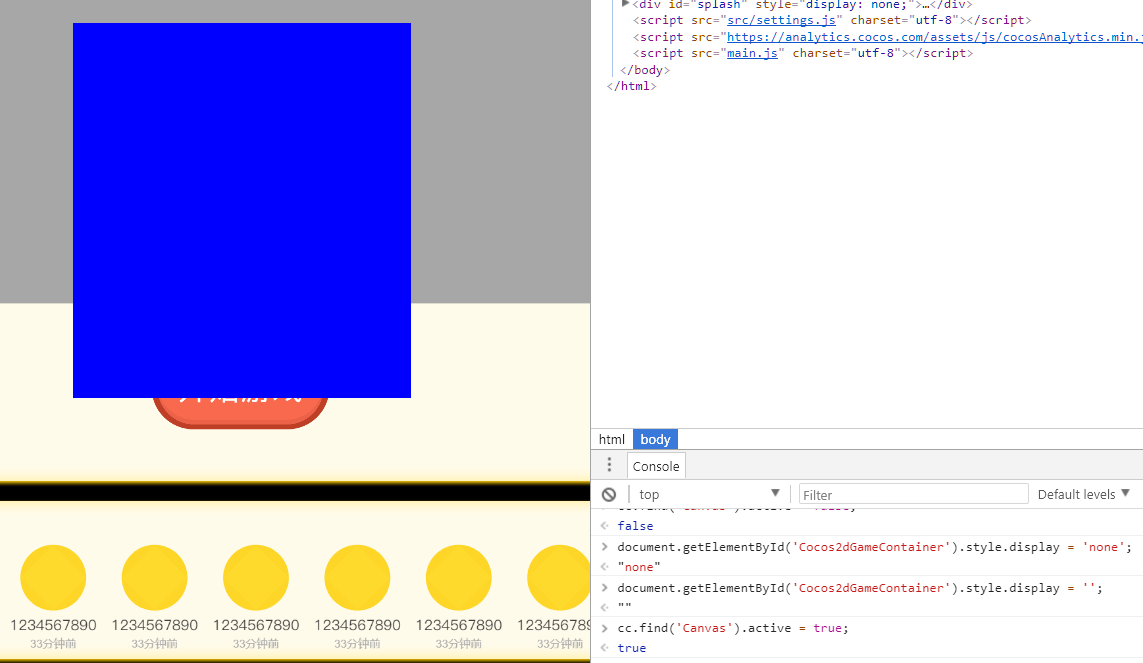Open the src/settings.js script link
This screenshot has height=663, width=1143.
tap(781, 20)
